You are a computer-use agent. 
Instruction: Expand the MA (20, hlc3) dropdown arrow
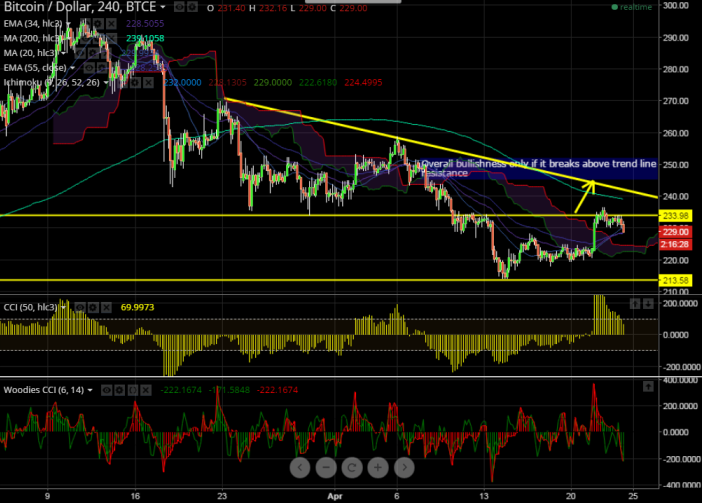coord(64,53)
